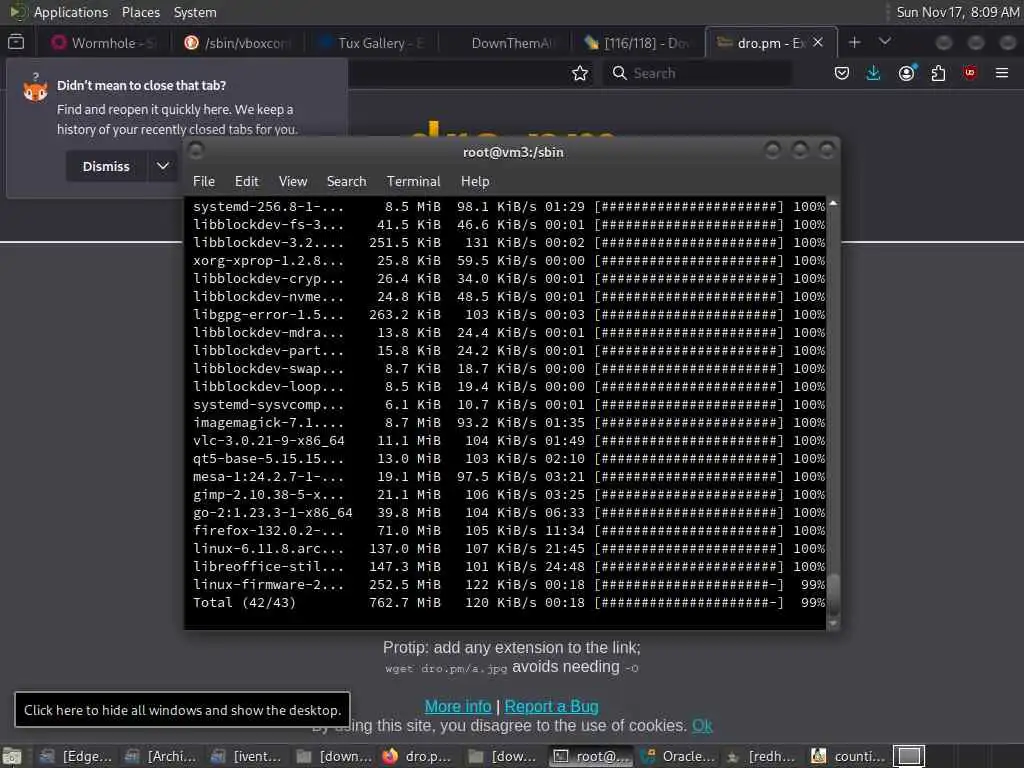
Task: Switch to Wormhole tab
Action: (x=105, y=43)
